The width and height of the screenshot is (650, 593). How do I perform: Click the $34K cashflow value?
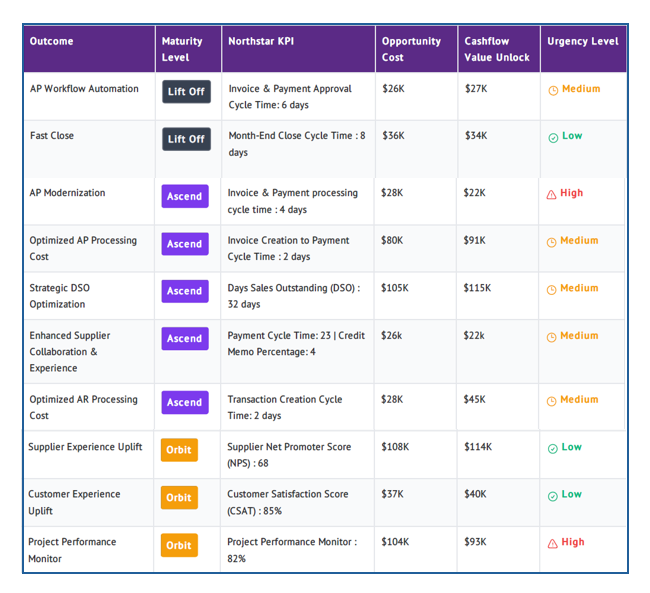point(476,136)
